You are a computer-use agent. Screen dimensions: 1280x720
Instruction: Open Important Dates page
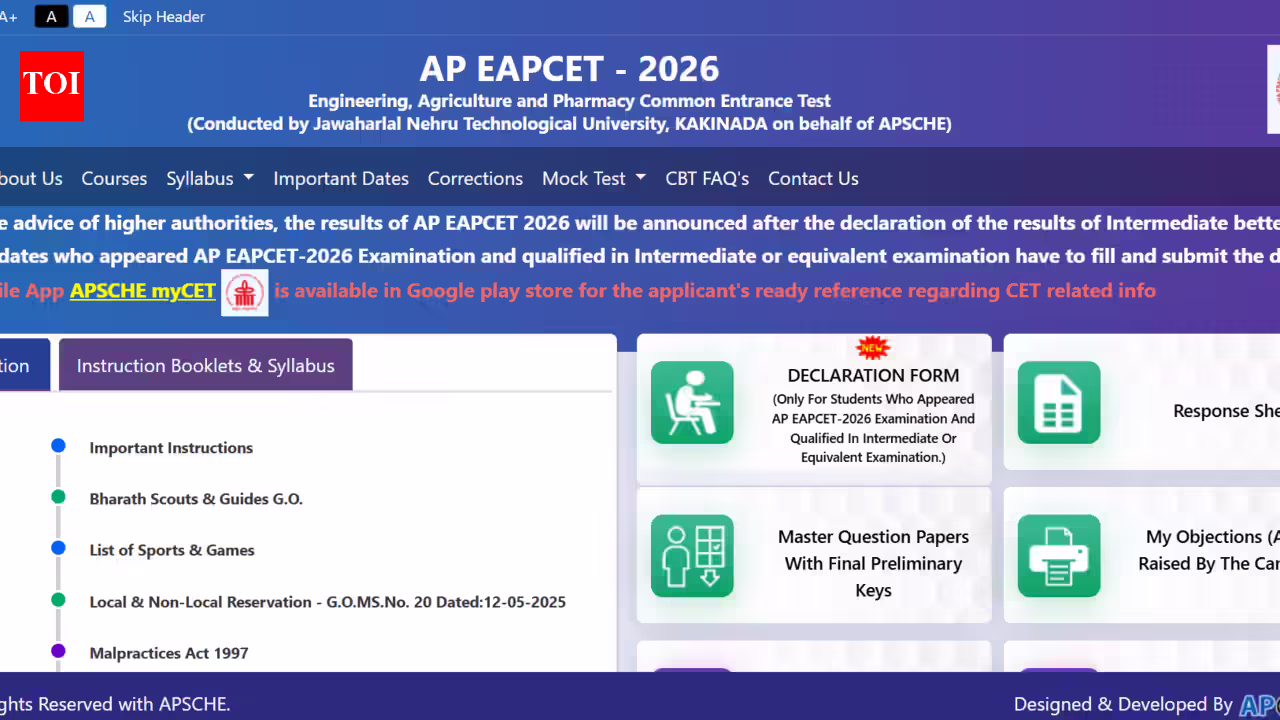[x=341, y=178]
